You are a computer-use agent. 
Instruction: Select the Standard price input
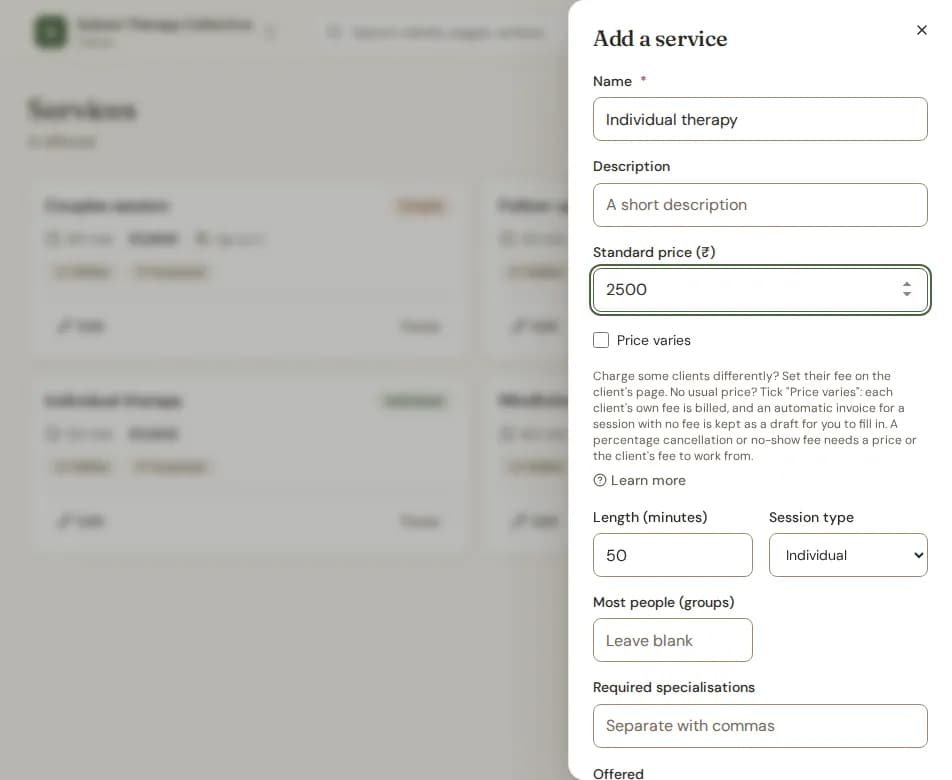tap(760, 290)
